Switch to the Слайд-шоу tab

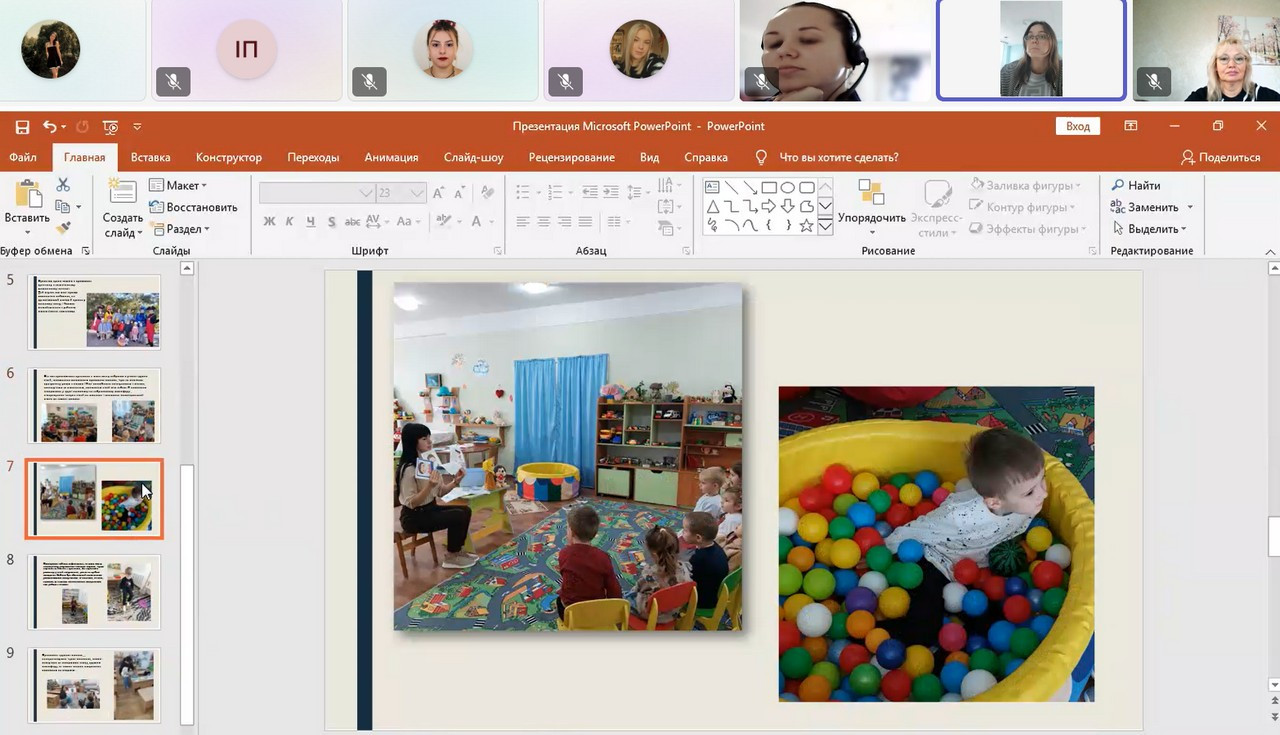474,157
